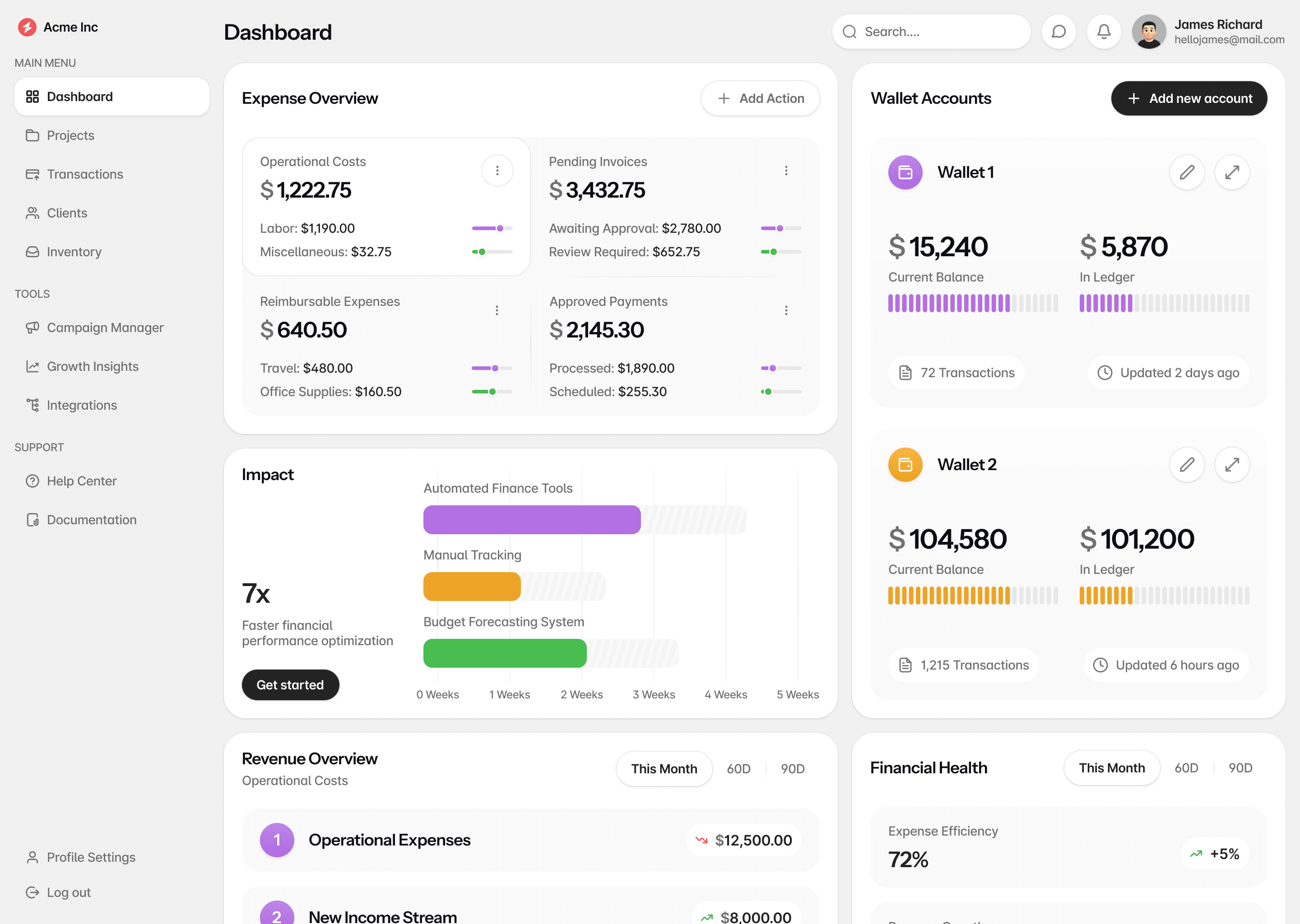This screenshot has width=1300, height=924.
Task: Select 60D in Revenue Overview
Action: [x=738, y=769]
